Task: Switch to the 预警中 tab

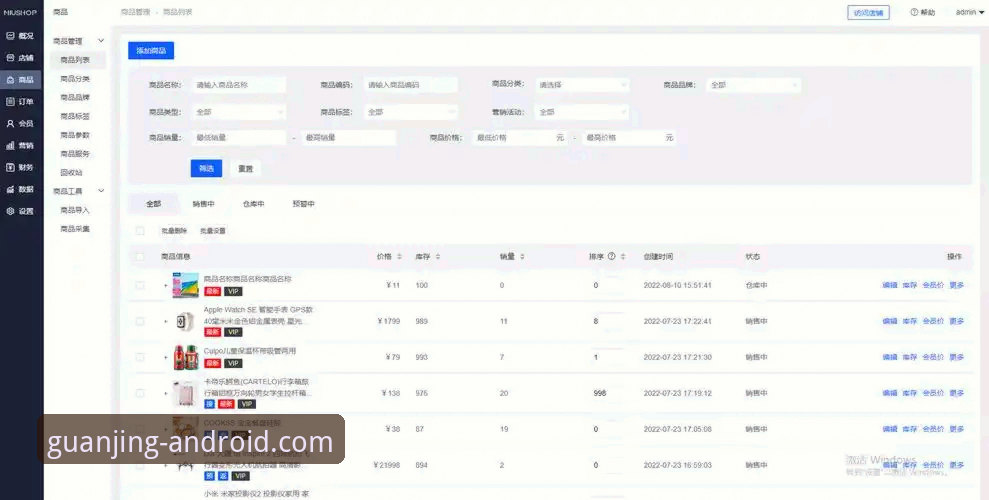Action: (x=303, y=204)
